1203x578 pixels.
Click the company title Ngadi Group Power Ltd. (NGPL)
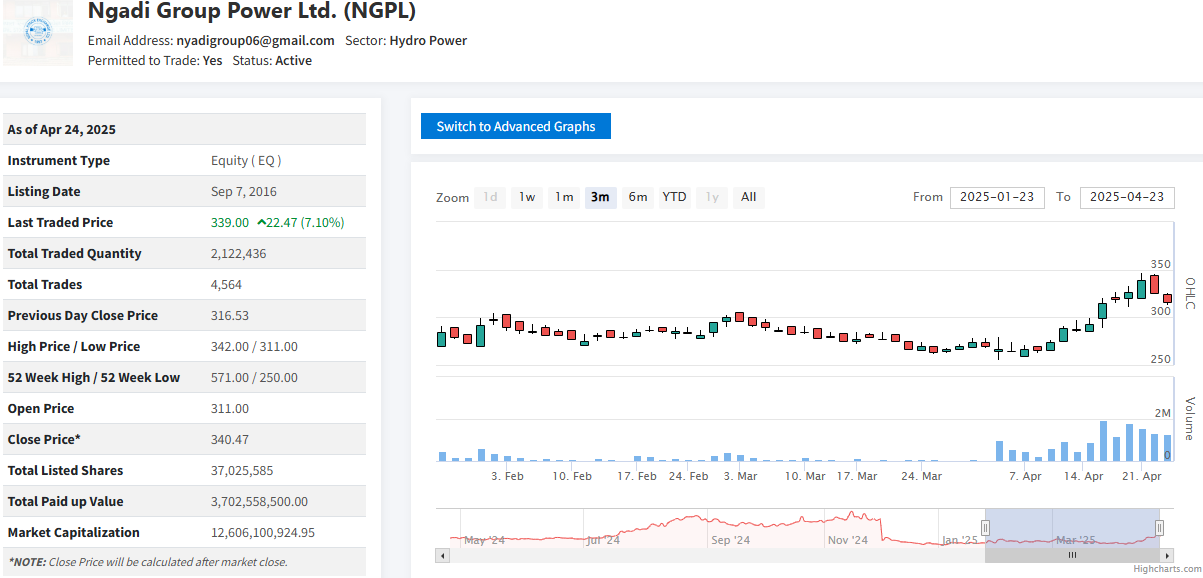[x=252, y=12]
